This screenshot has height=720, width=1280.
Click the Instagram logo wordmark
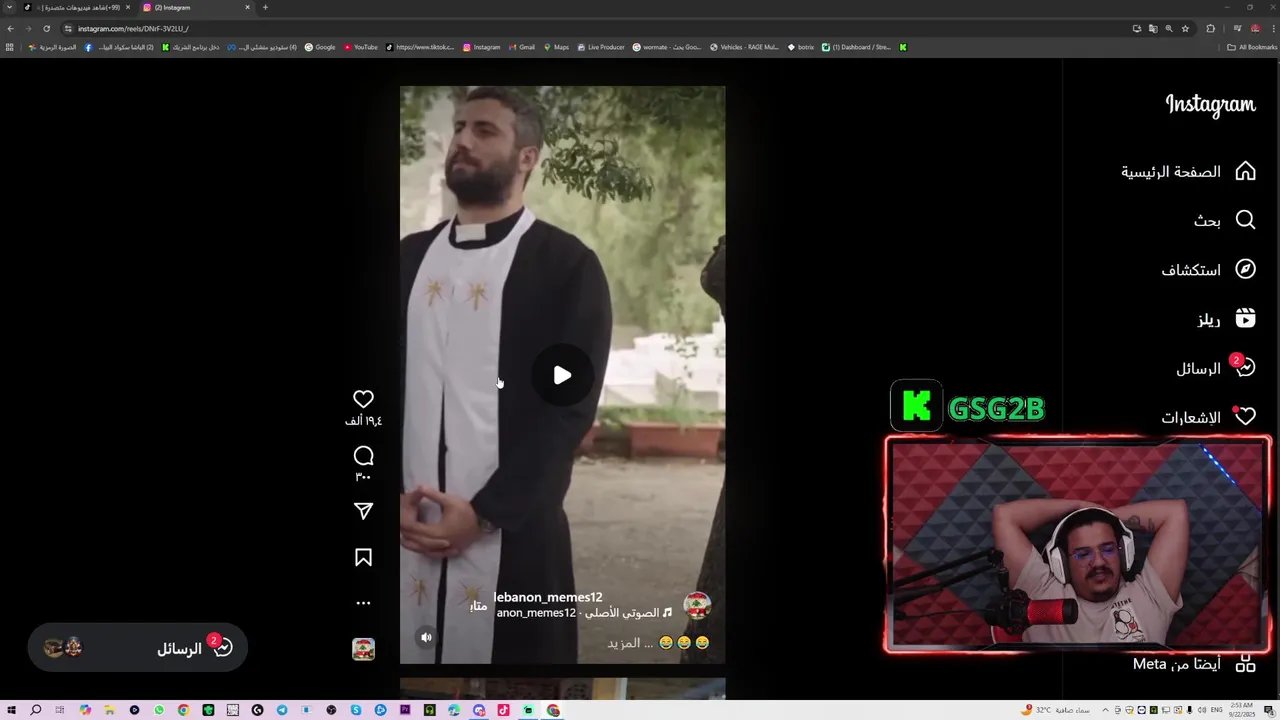(1210, 104)
